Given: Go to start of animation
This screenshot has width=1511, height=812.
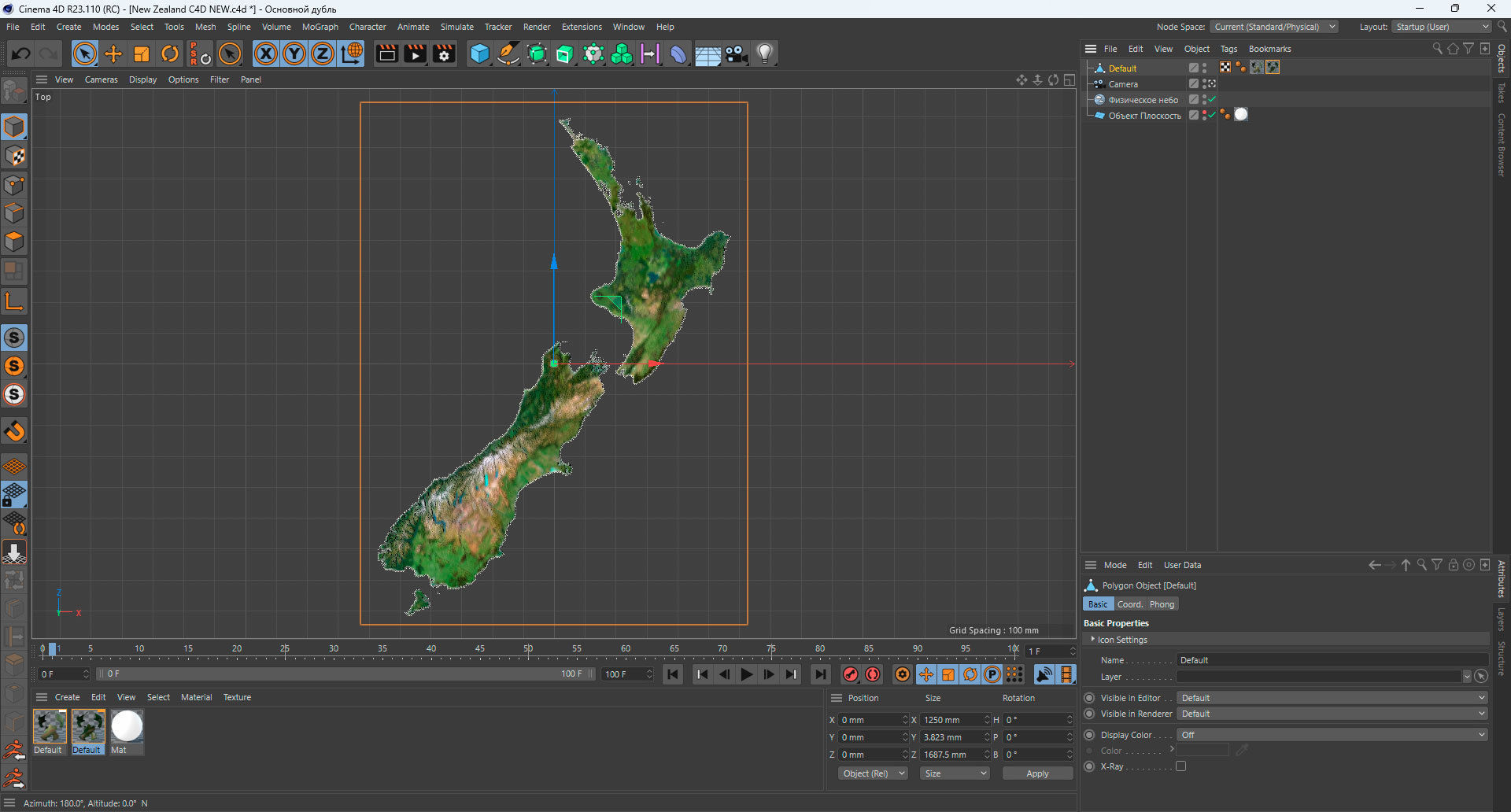Looking at the screenshot, I should (673, 674).
